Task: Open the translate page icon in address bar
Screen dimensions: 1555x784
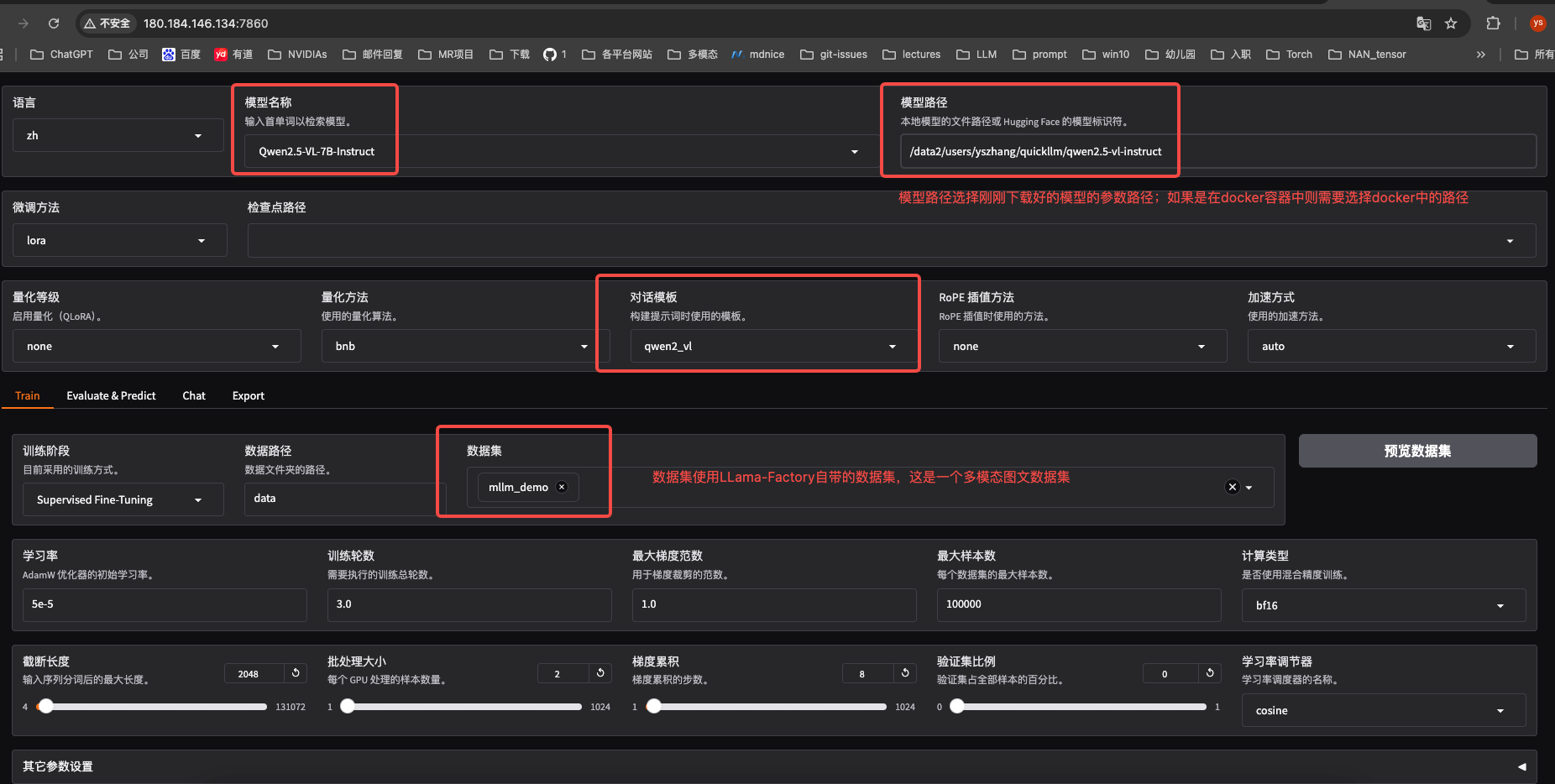Action: 1424,24
